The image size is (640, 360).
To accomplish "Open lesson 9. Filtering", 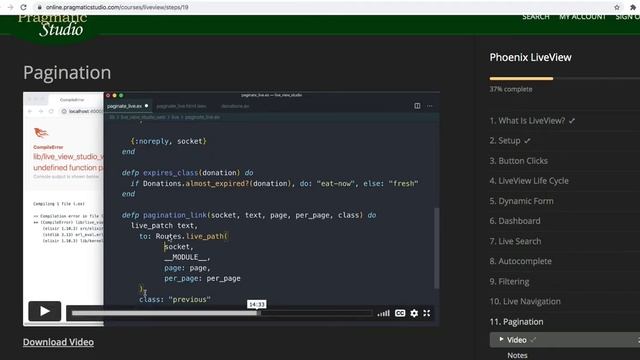I will [509, 282].
